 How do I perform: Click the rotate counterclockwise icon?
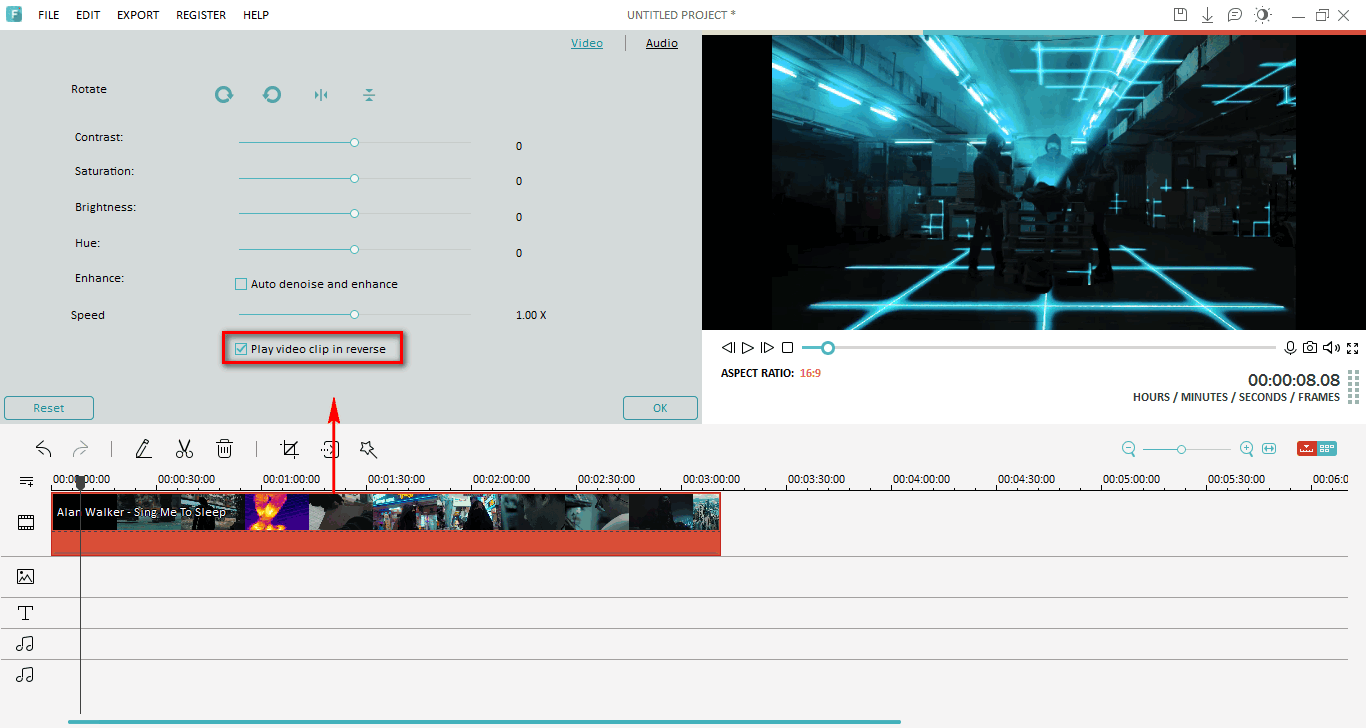point(272,95)
